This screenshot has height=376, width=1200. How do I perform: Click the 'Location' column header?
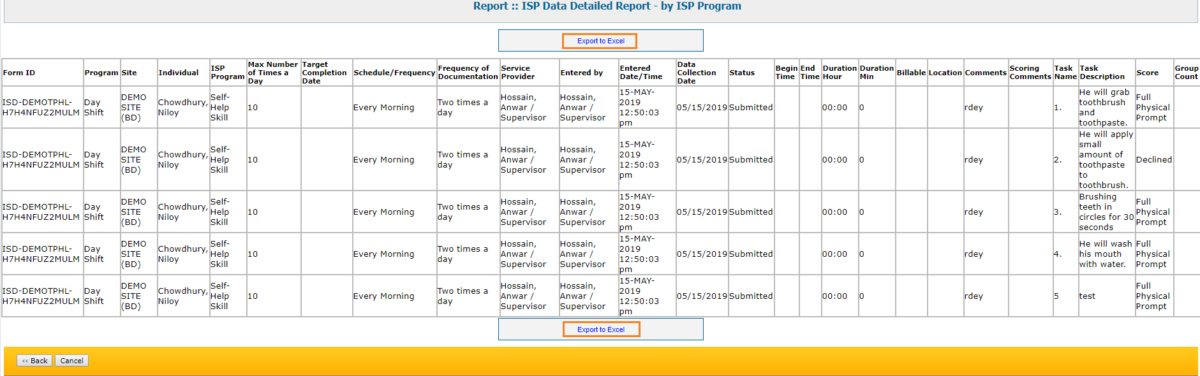click(x=945, y=73)
